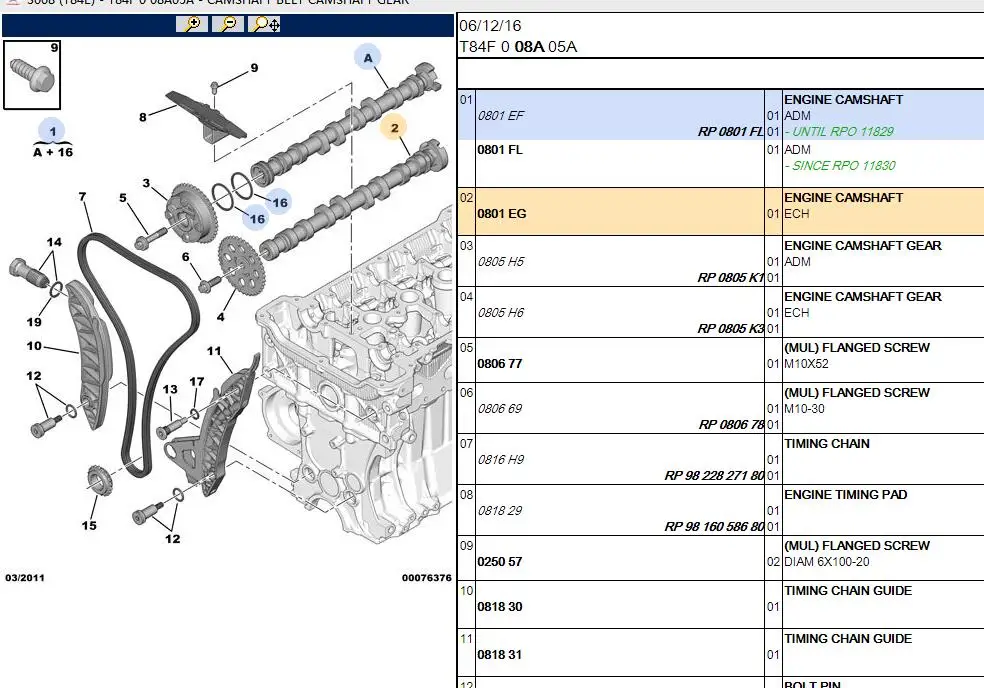Image resolution: width=984 pixels, height=688 pixels.
Task: Click diagram label 11 for chain guide
Action: pyautogui.click(x=214, y=351)
